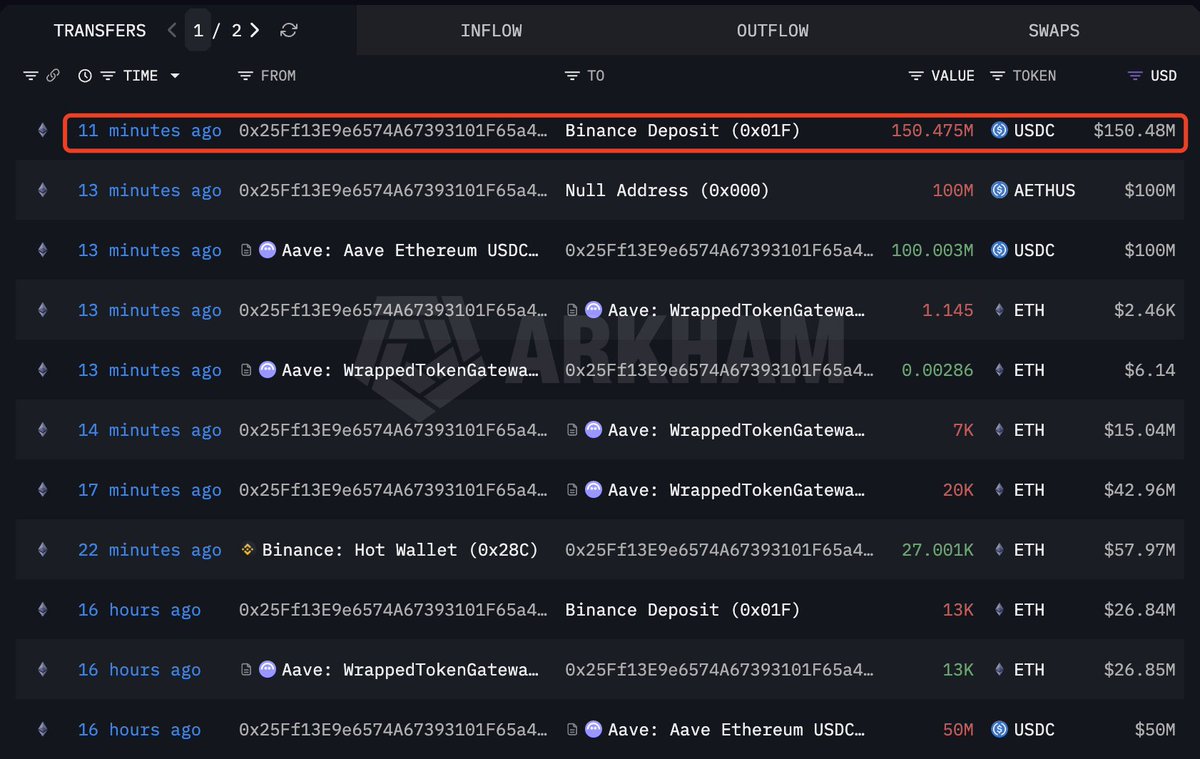Click contract document icon in the 7K ETH row

572,430
